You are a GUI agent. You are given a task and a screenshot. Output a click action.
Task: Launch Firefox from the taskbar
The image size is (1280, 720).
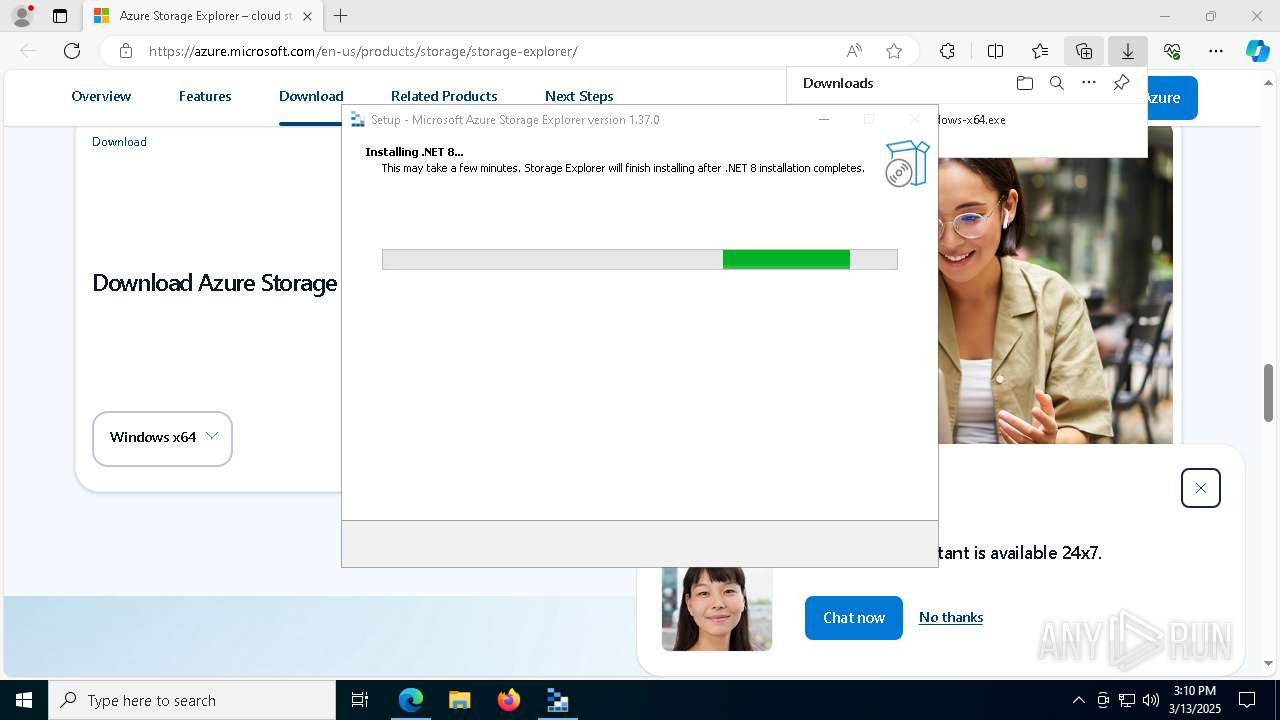coord(509,700)
